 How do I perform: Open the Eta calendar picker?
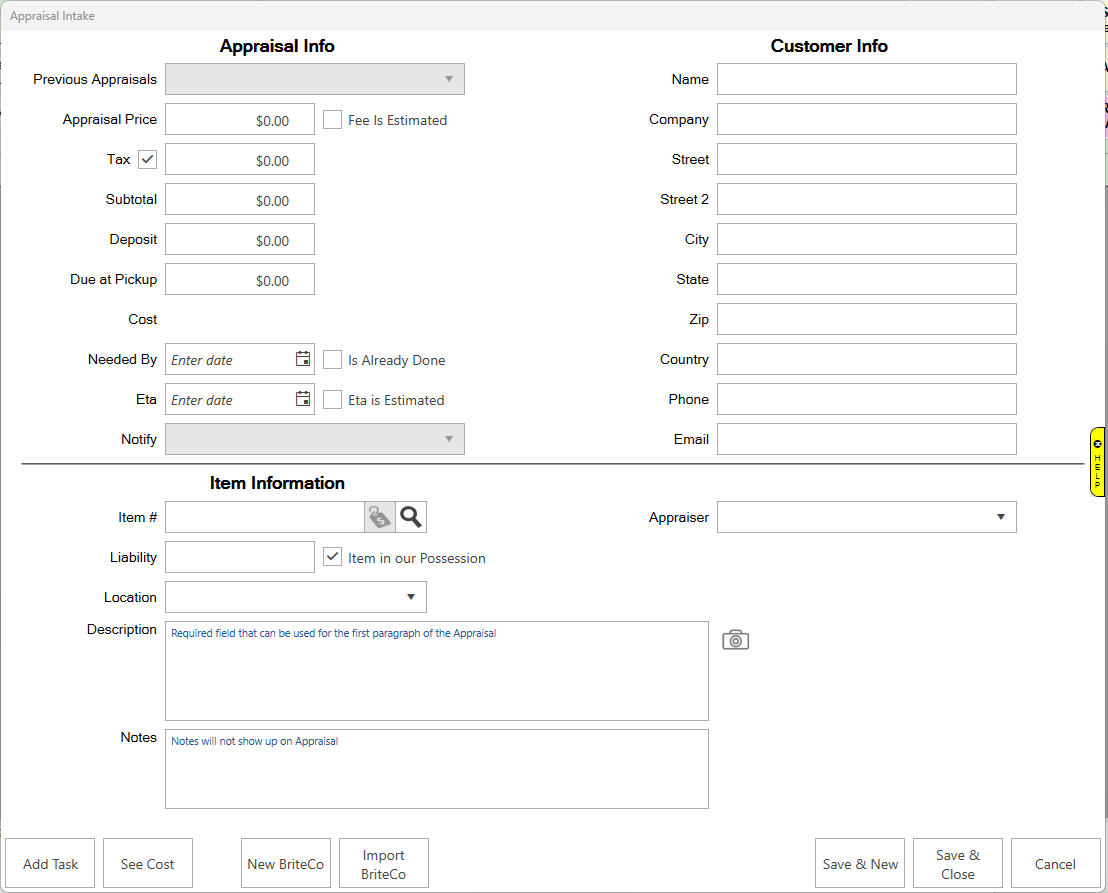click(x=303, y=399)
